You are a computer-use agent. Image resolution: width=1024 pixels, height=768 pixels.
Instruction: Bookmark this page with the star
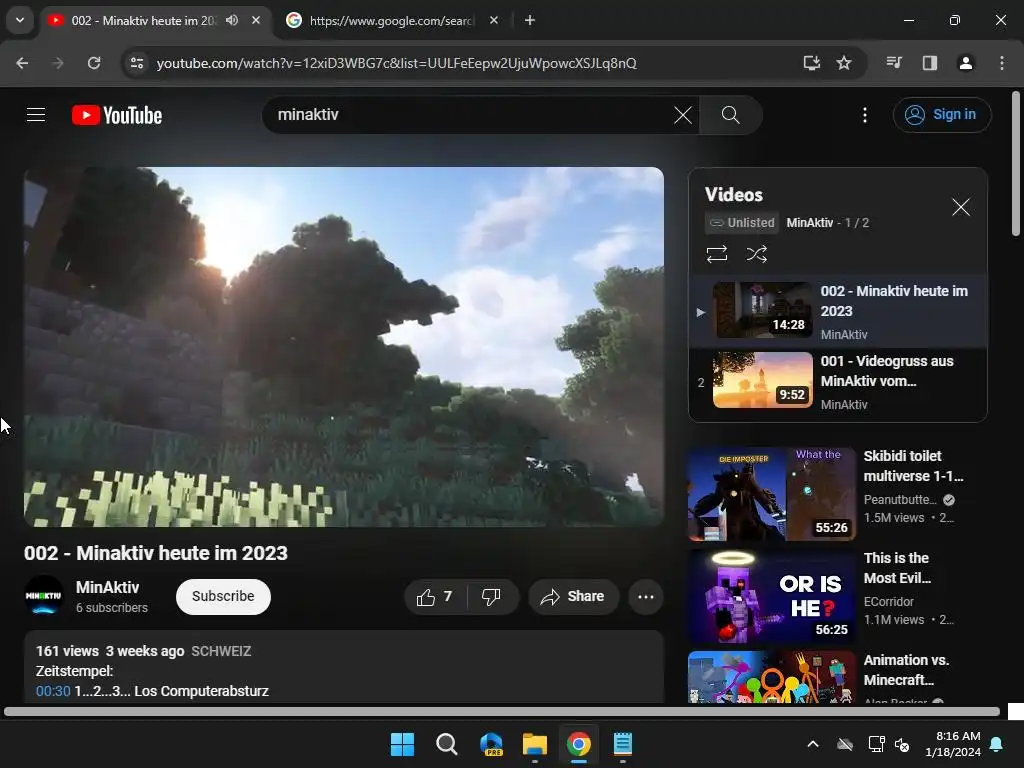[844, 63]
